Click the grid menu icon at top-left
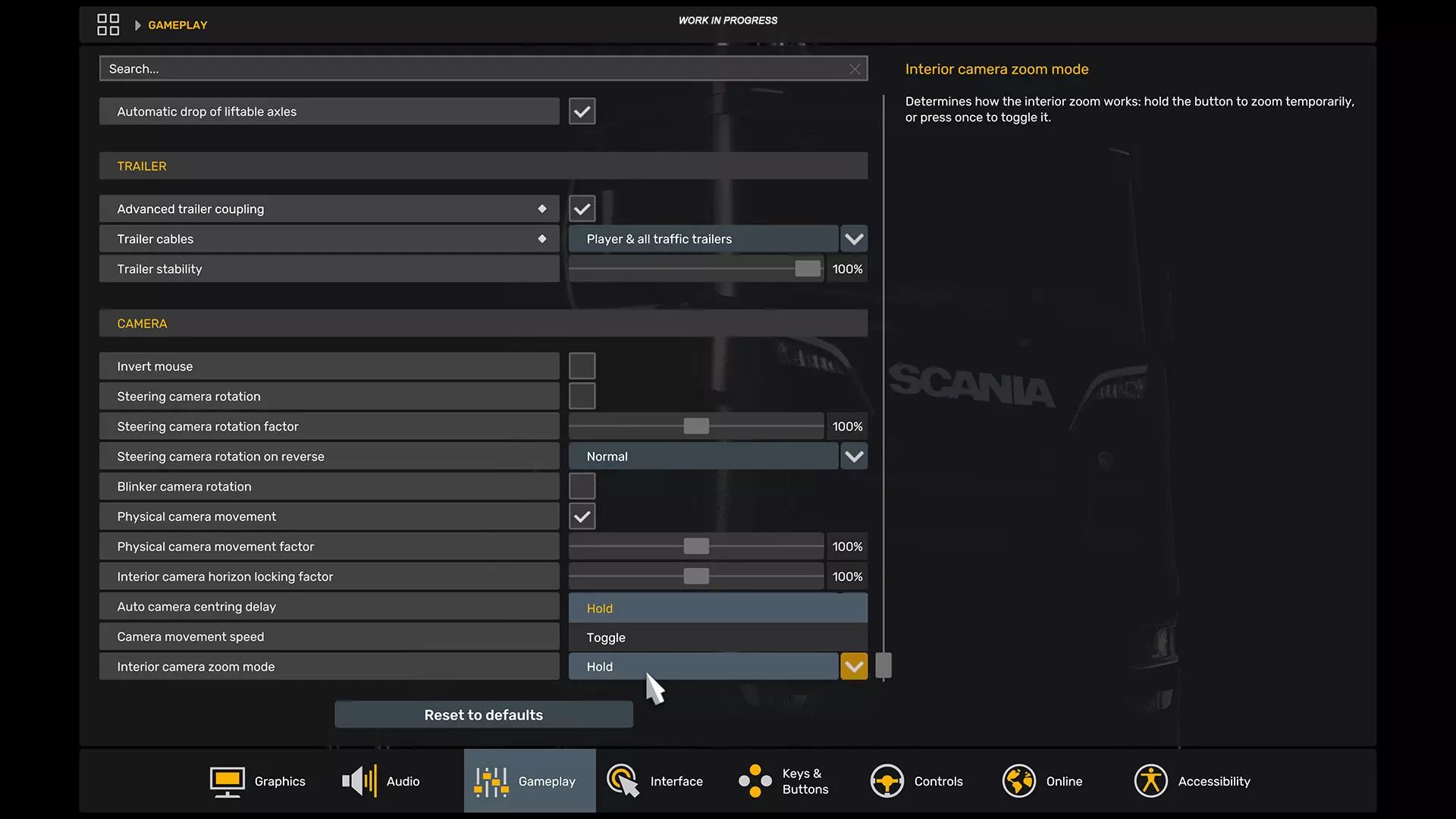The width and height of the screenshot is (1456, 819). (x=108, y=25)
